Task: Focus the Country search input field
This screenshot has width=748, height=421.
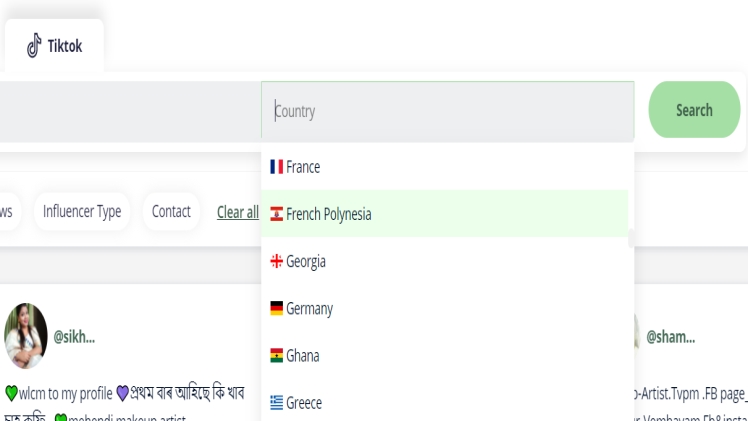Action: 447,111
